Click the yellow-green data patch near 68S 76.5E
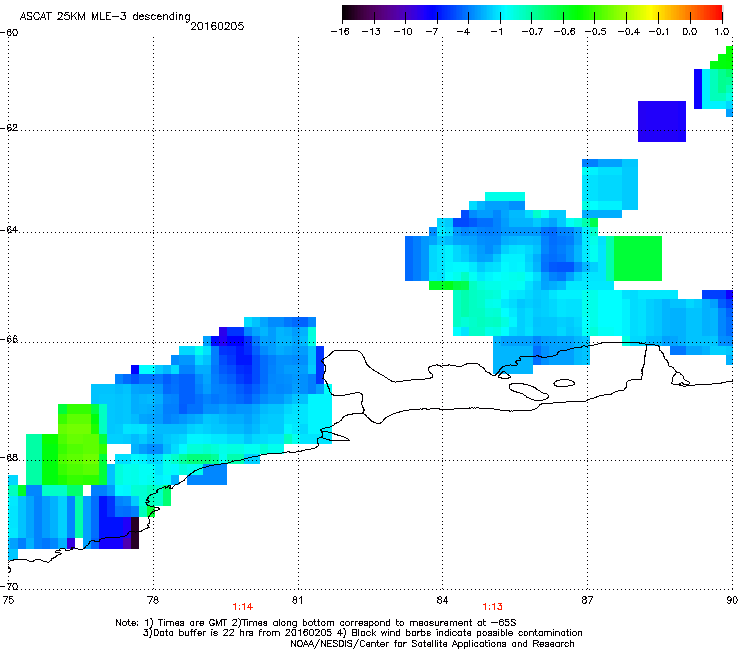 click(x=78, y=444)
